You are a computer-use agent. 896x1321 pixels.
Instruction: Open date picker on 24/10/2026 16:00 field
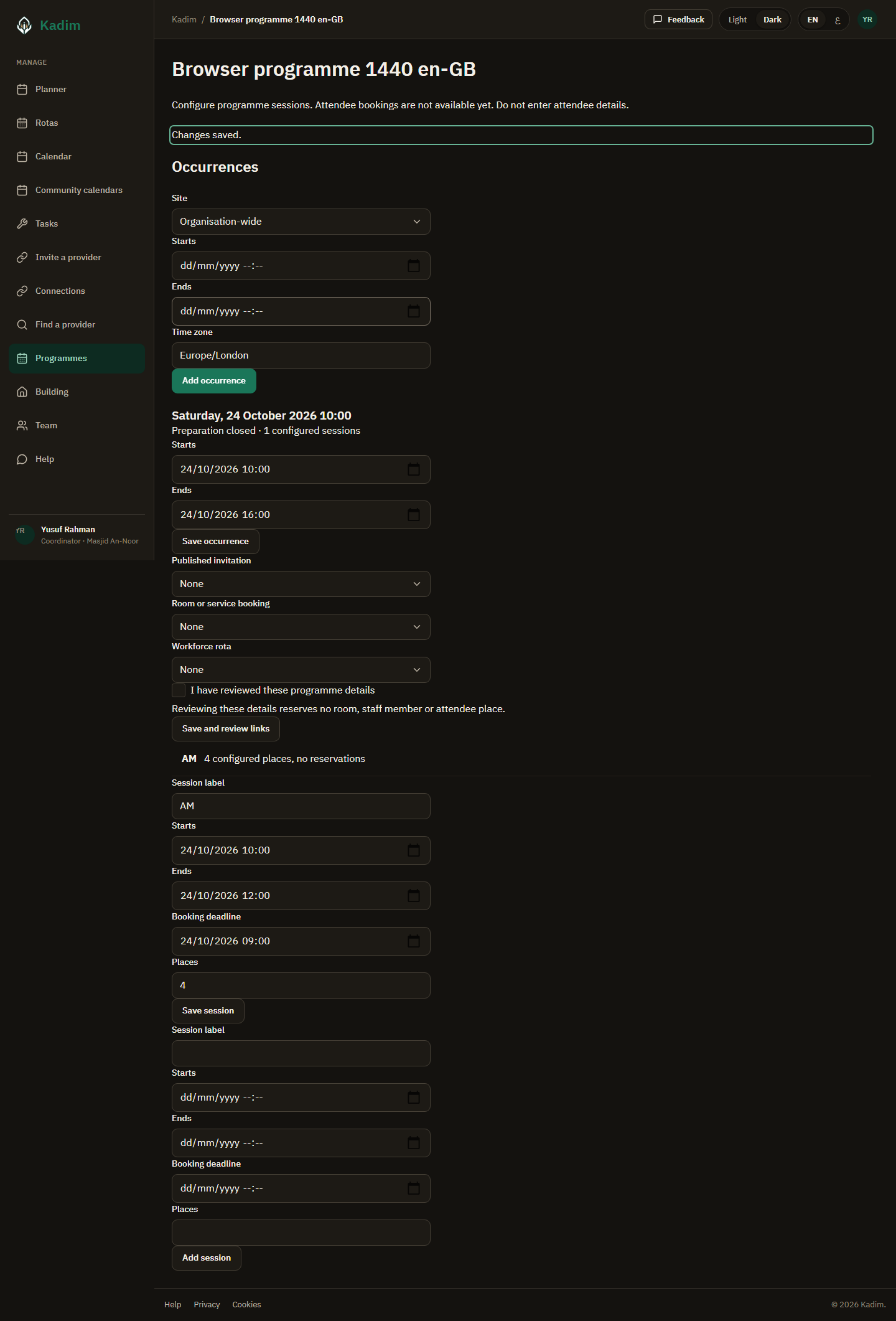[414, 515]
